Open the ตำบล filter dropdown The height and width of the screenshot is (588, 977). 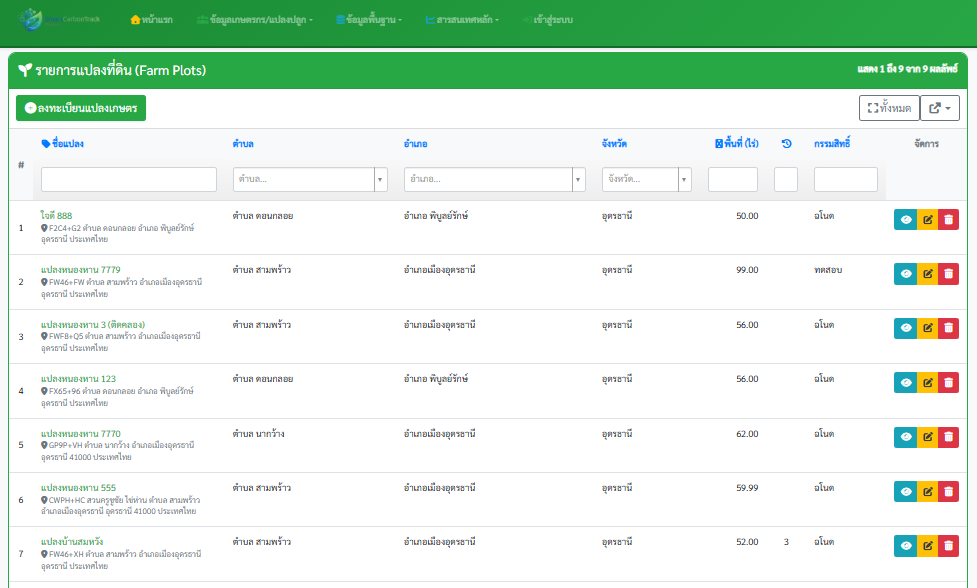pos(310,179)
